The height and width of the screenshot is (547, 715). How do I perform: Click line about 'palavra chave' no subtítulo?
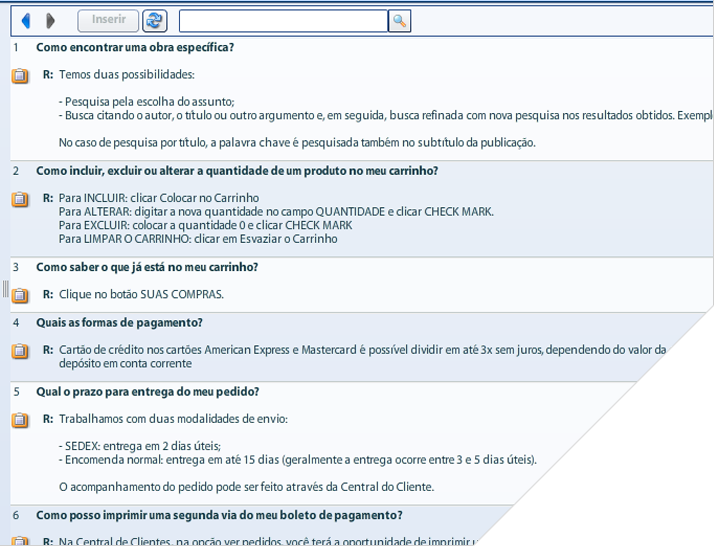pos(297,143)
